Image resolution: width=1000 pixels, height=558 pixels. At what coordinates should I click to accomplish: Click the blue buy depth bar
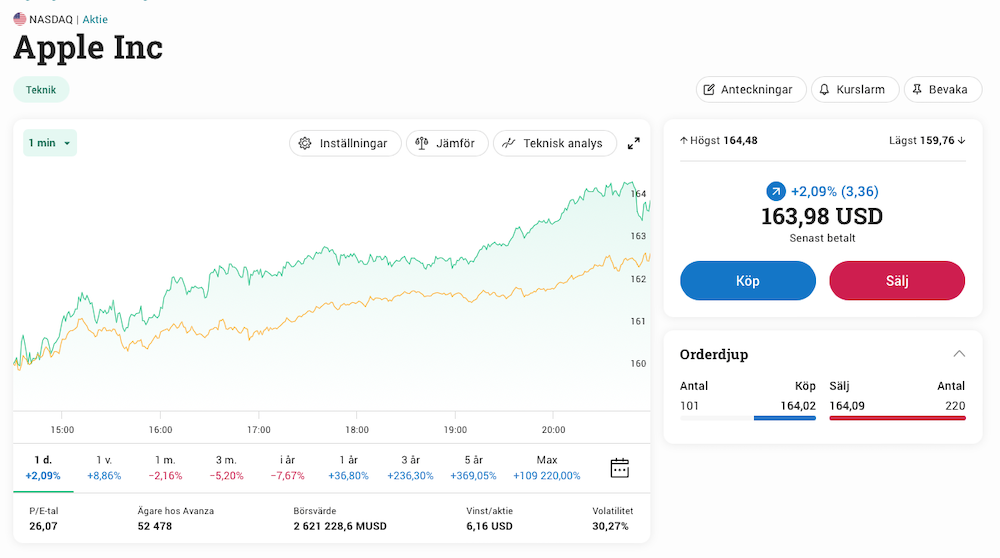point(785,418)
